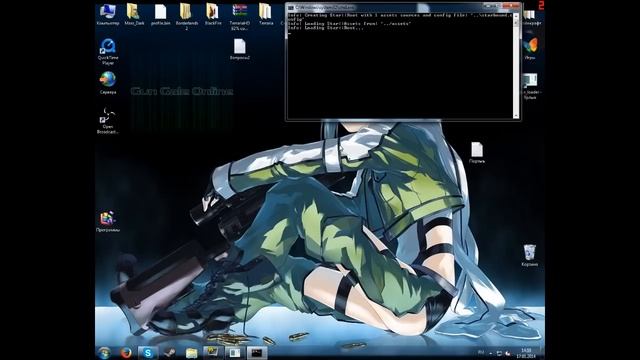
Task: Open the Windows Start menu
Action: [104, 352]
